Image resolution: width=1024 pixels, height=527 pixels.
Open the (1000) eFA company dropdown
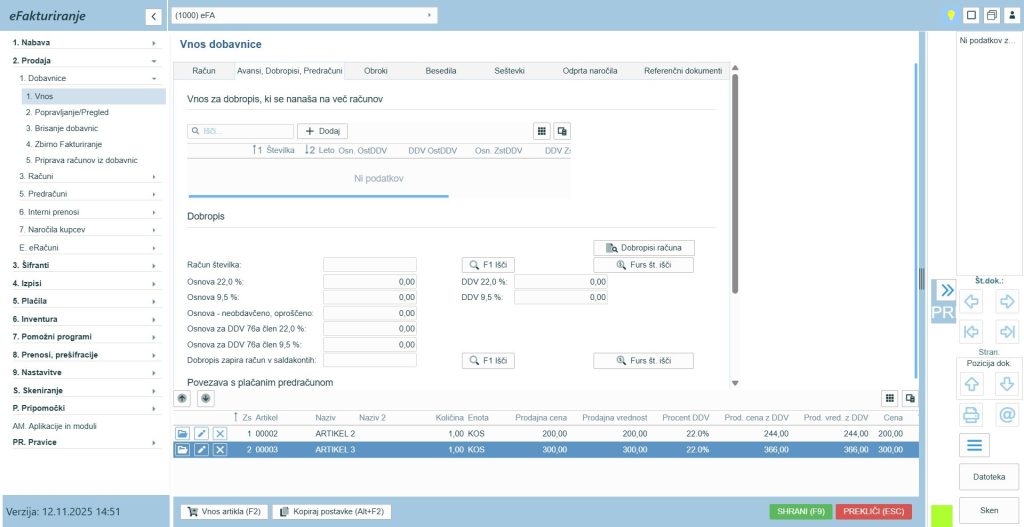click(304, 15)
